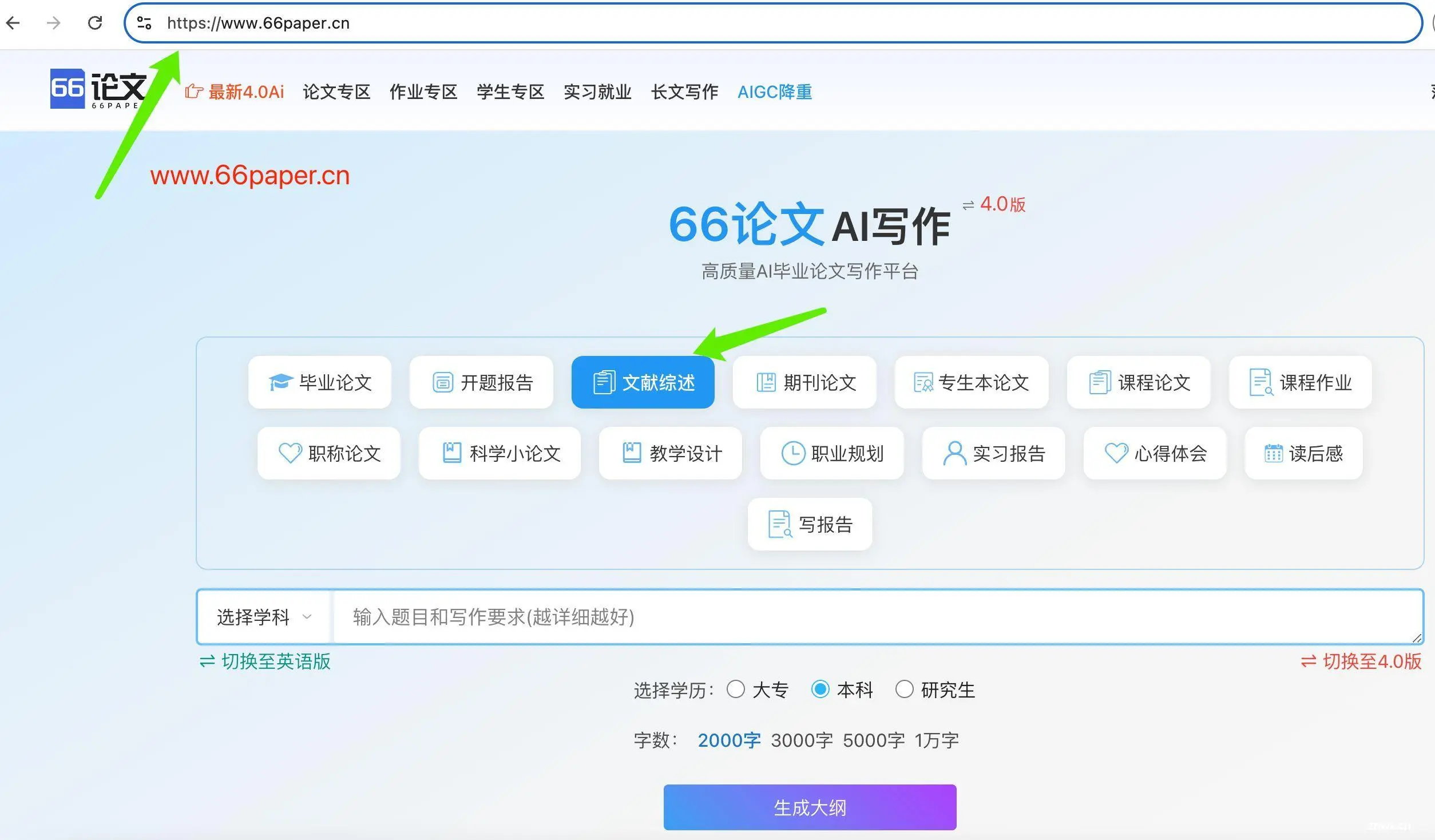The image size is (1435, 840).
Task: Click the 课程作业 document search icon
Action: (x=1261, y=382)
